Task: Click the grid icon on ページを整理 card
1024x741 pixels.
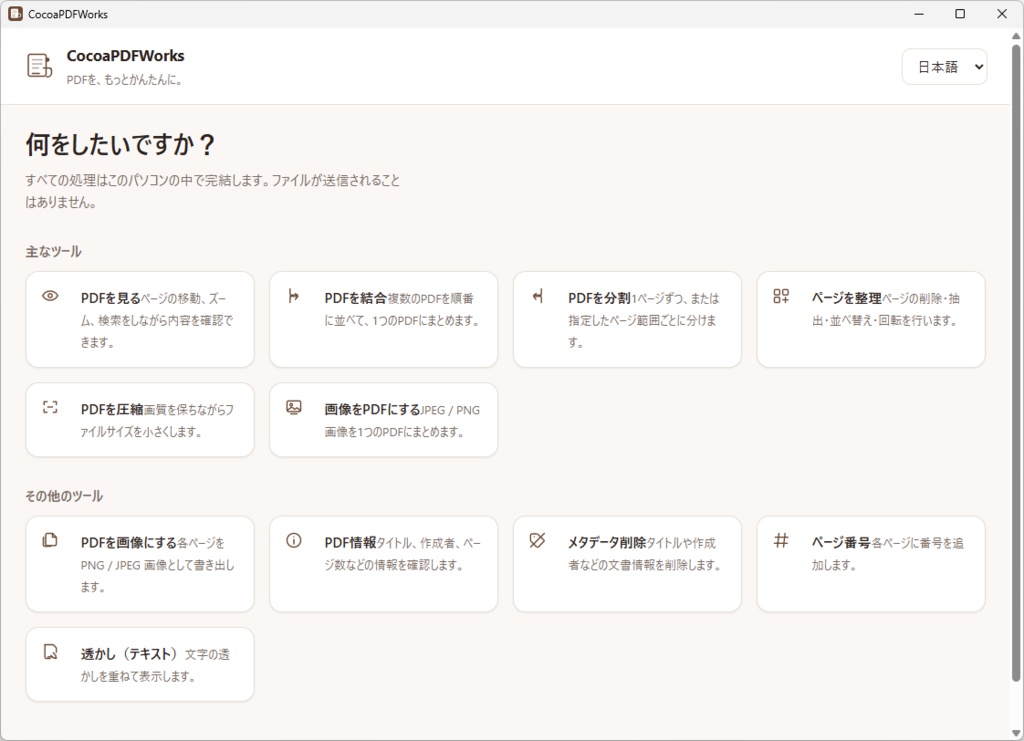Action: point(781,296)
